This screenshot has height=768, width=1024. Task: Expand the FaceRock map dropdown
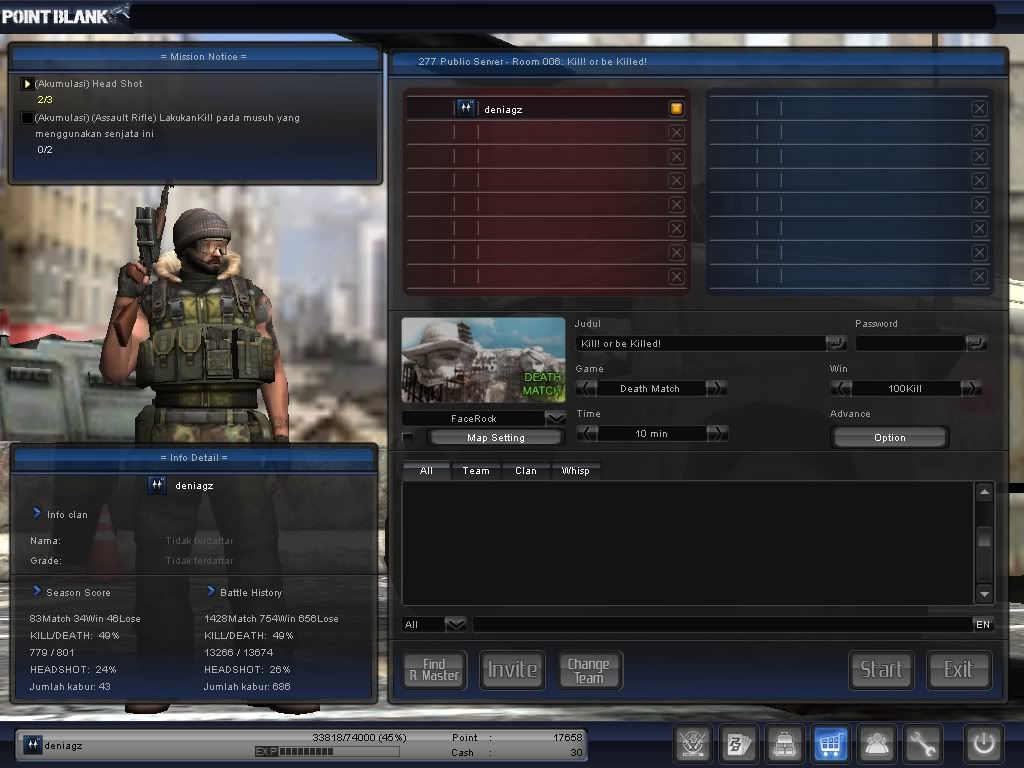click(x=555, y=419)
